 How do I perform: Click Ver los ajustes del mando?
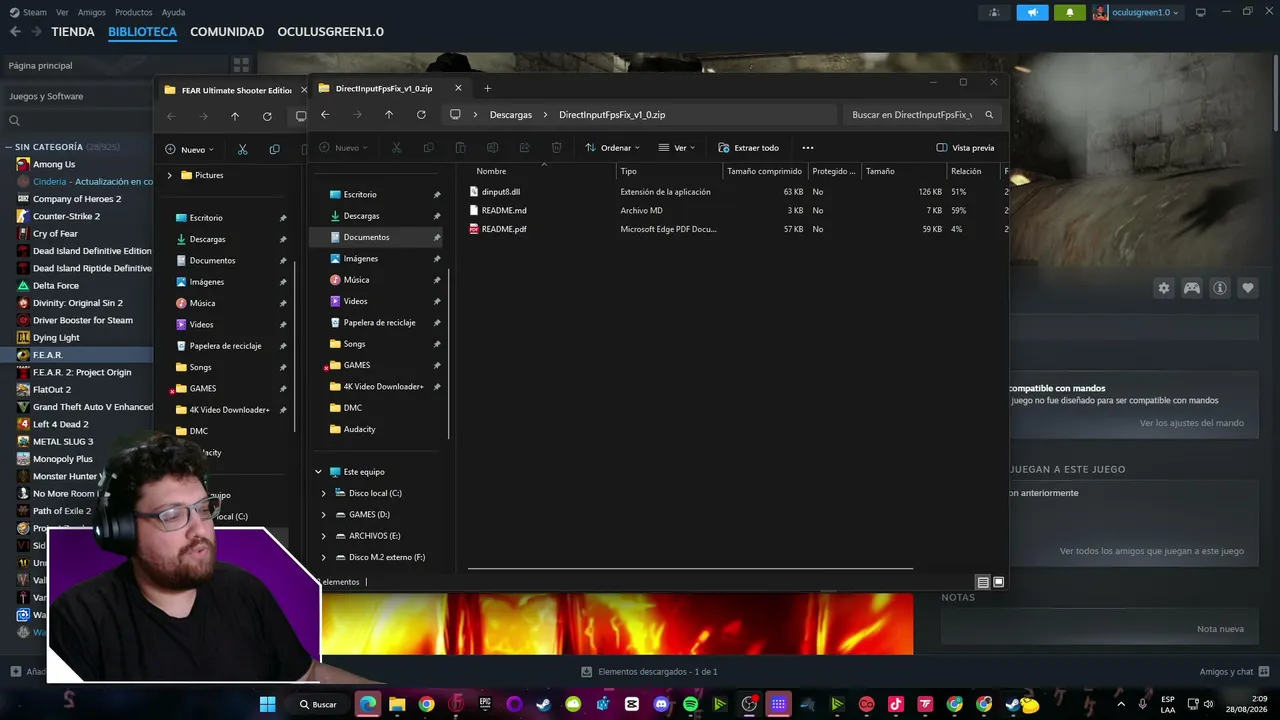tap(1192, 423)
